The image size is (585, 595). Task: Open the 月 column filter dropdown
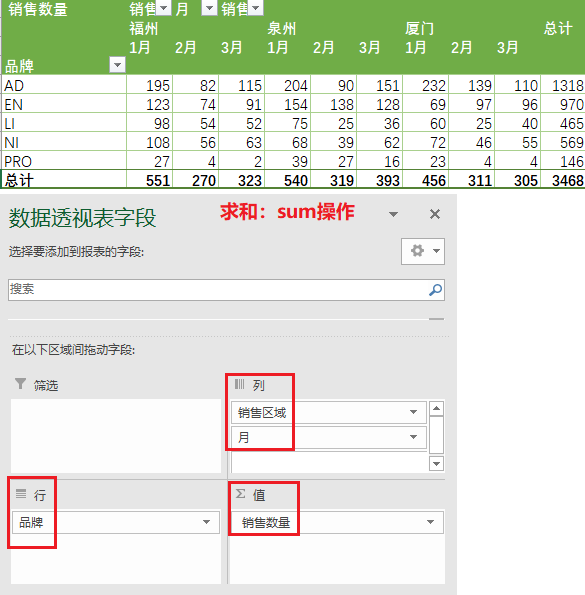click(x=209, y=8)
